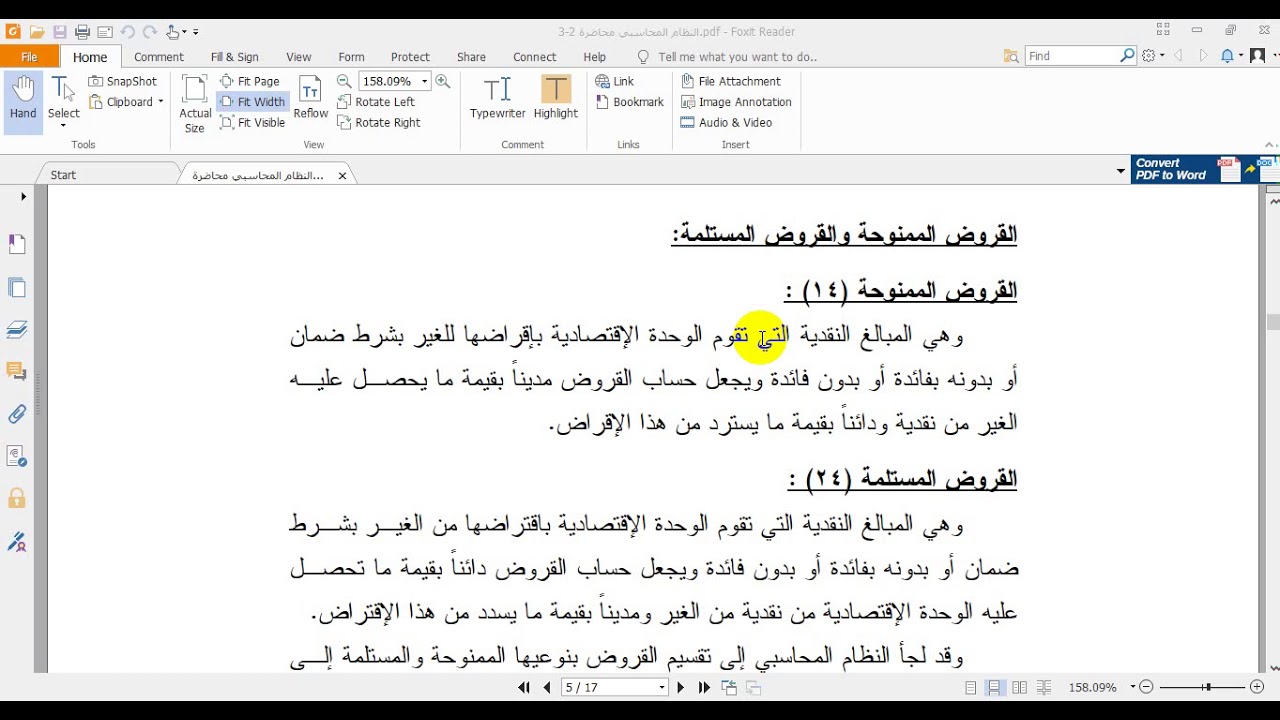Select the Hand tool
Image resolution: width=1280 pixels, height=720 pixels.
click(23, 99)
